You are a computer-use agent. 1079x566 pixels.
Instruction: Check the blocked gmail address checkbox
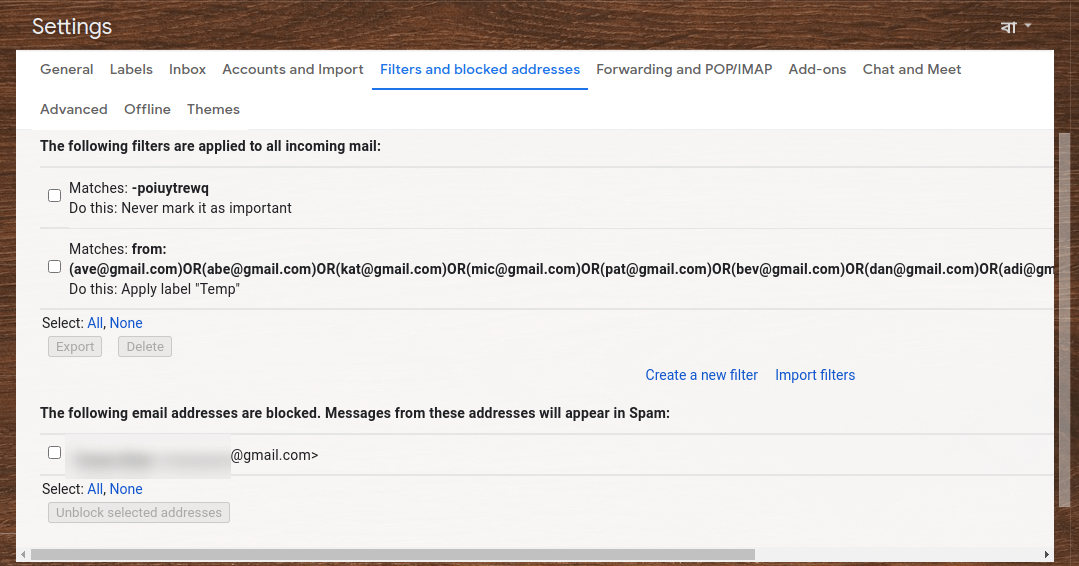tap(54, 453)
